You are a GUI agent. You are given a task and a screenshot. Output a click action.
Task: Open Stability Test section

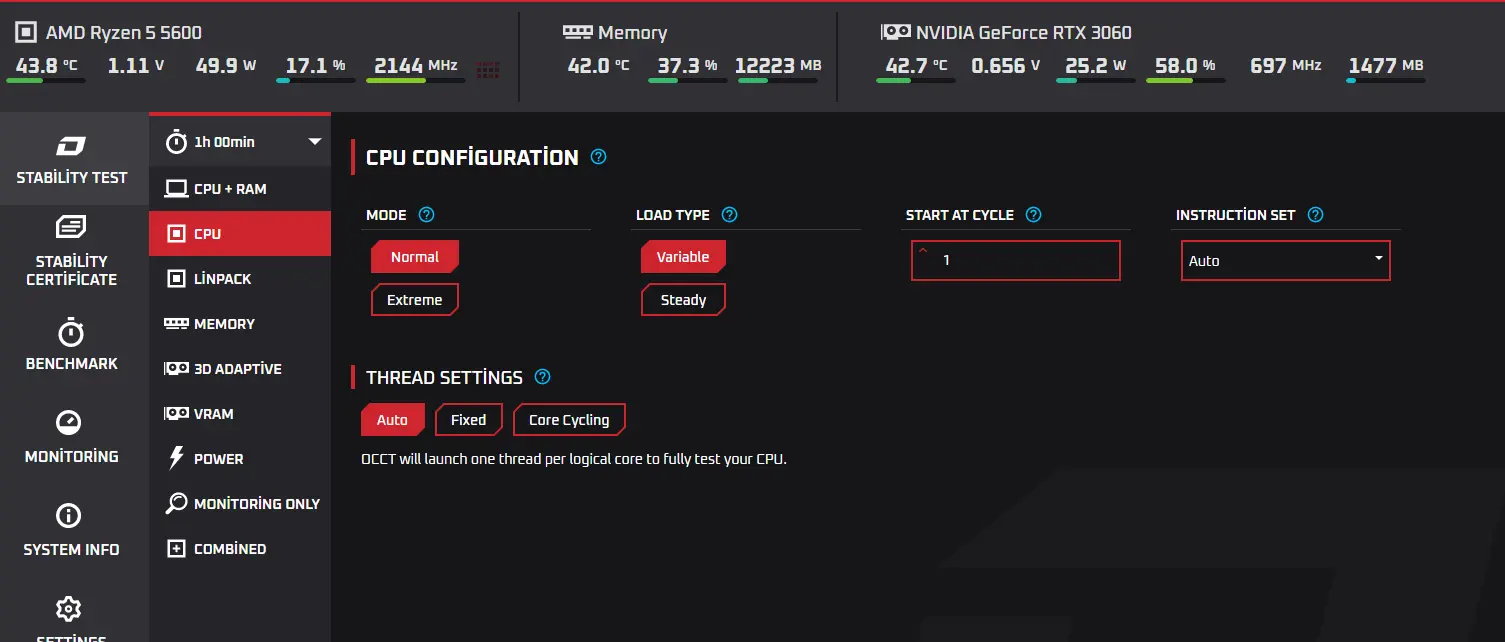[x=71, y=159]
